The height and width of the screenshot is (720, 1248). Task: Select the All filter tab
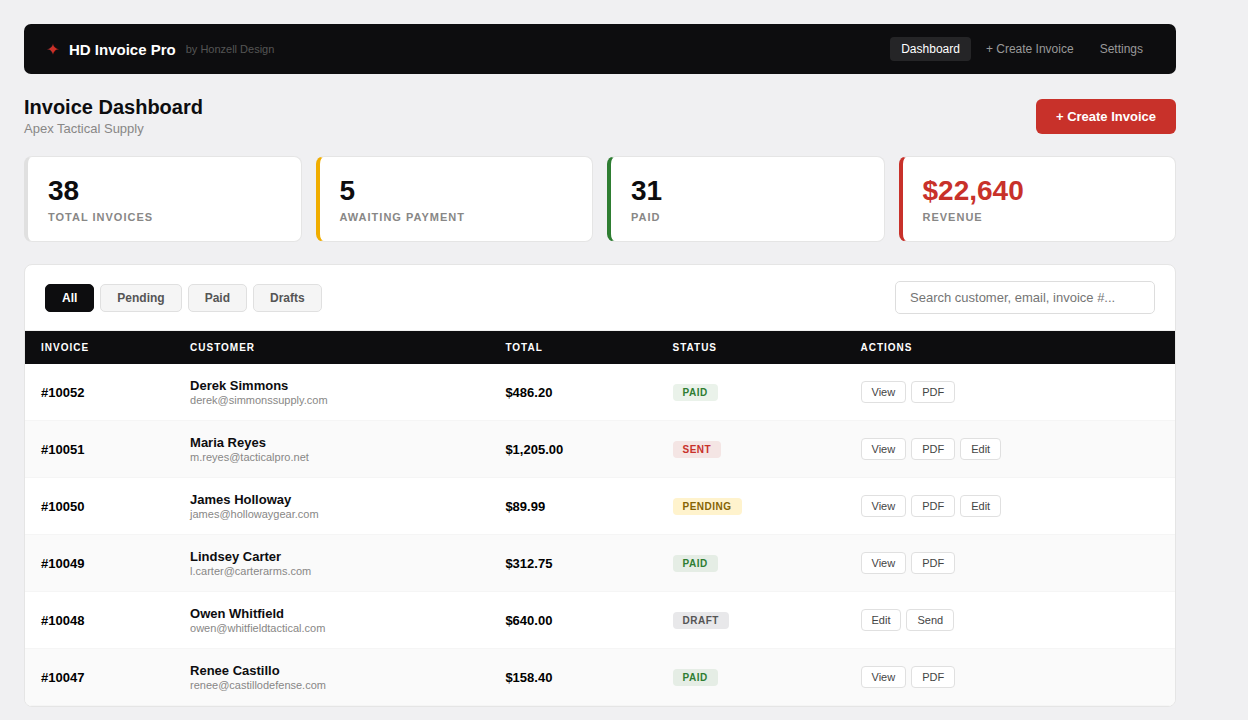[69, 298]
